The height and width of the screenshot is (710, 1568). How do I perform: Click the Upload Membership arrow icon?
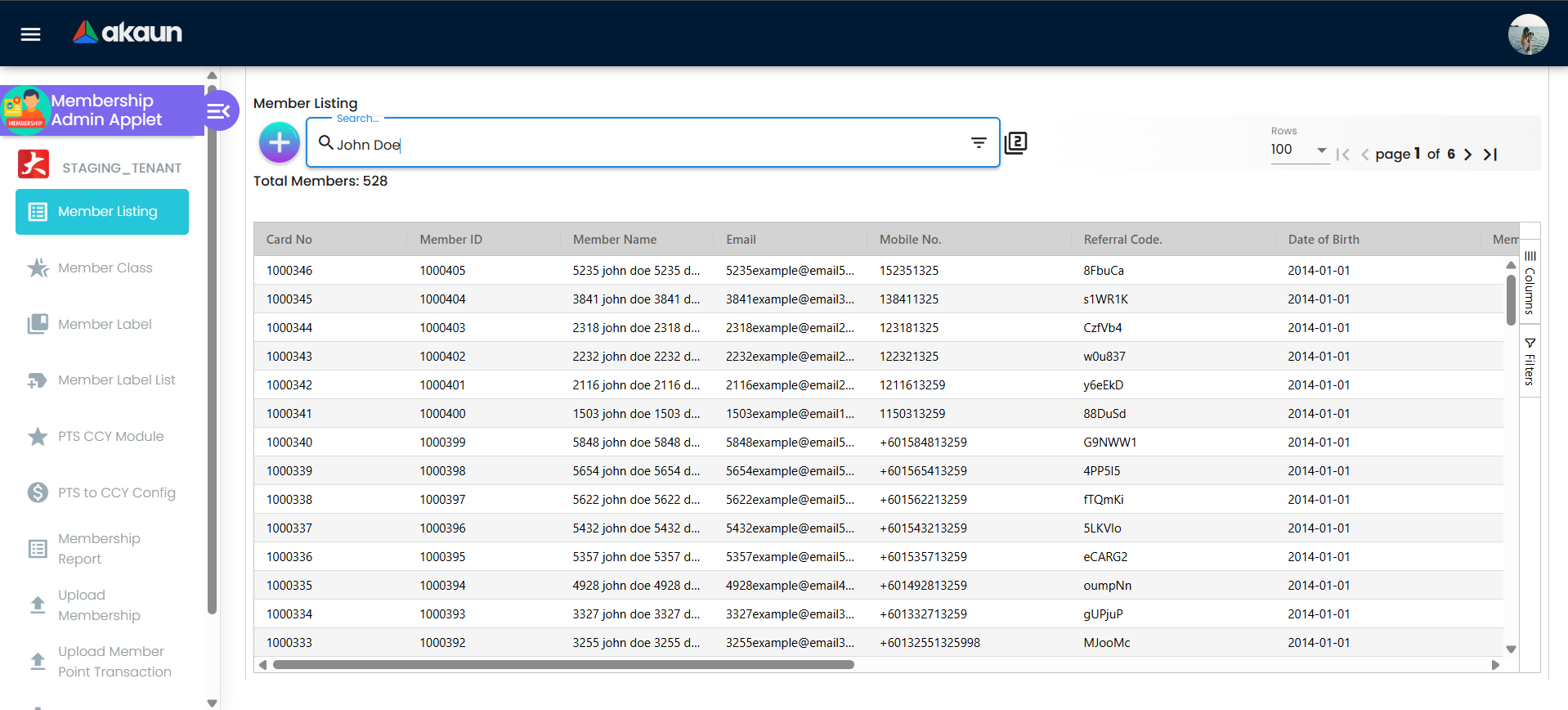38,605
